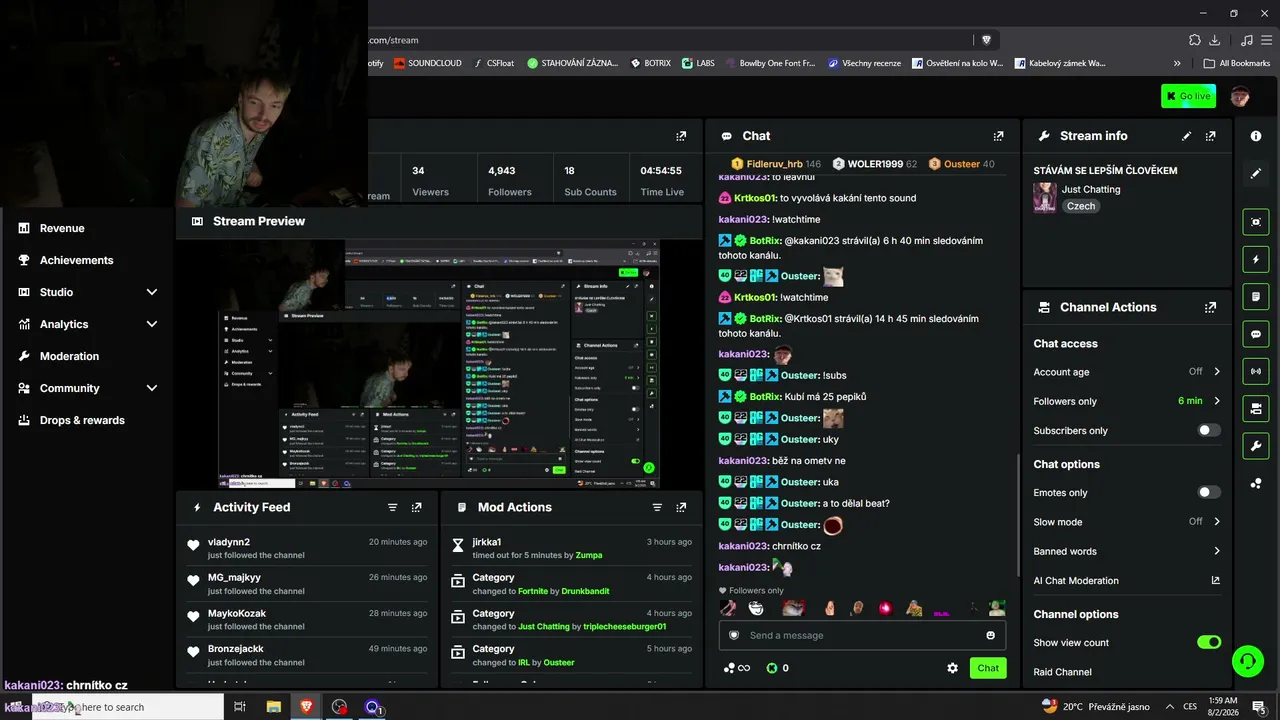Toggle Show view count switch
This screenshot has width=1280, height=720.
coord(1209,642)
